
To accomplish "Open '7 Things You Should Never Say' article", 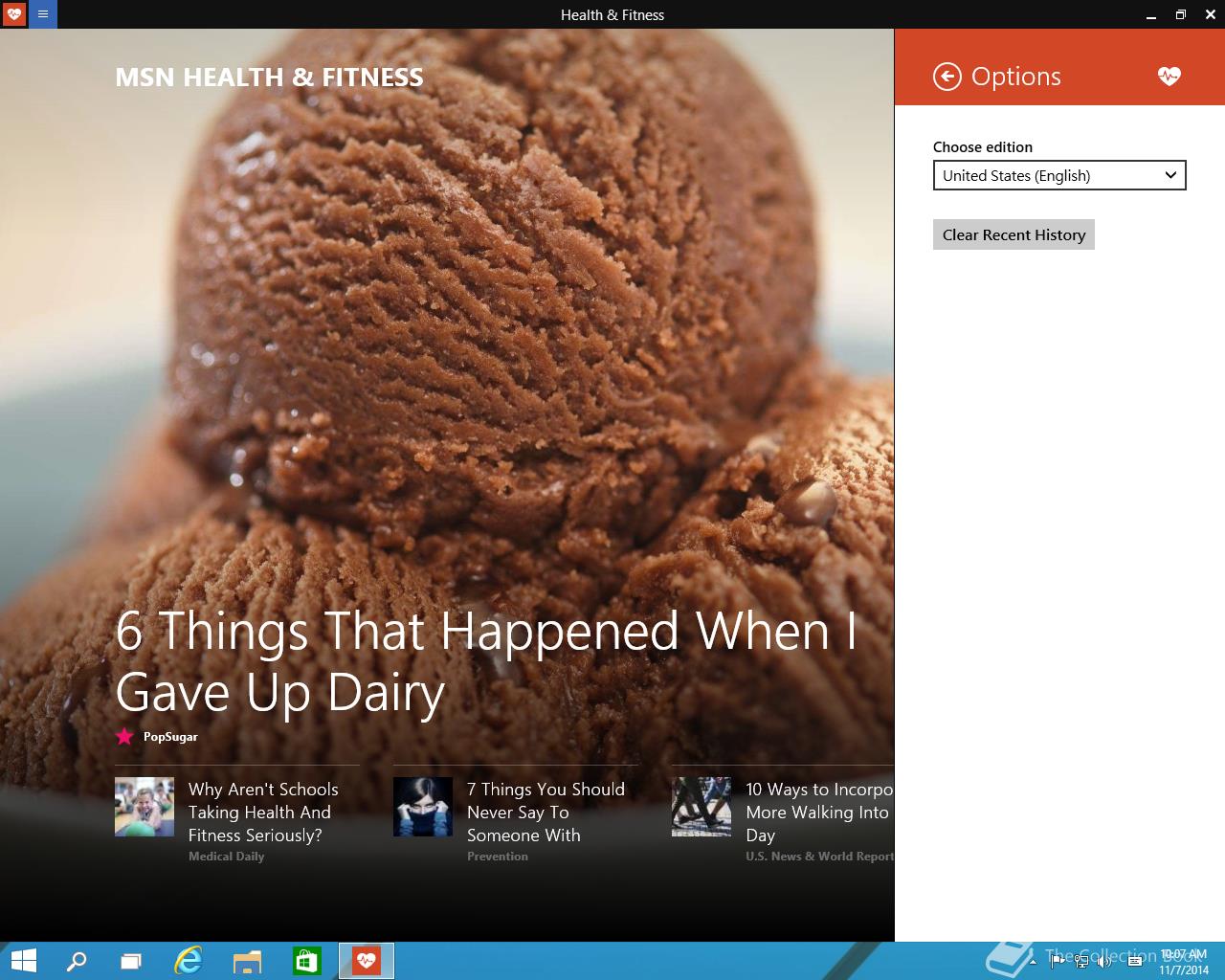I will [546, 812].
